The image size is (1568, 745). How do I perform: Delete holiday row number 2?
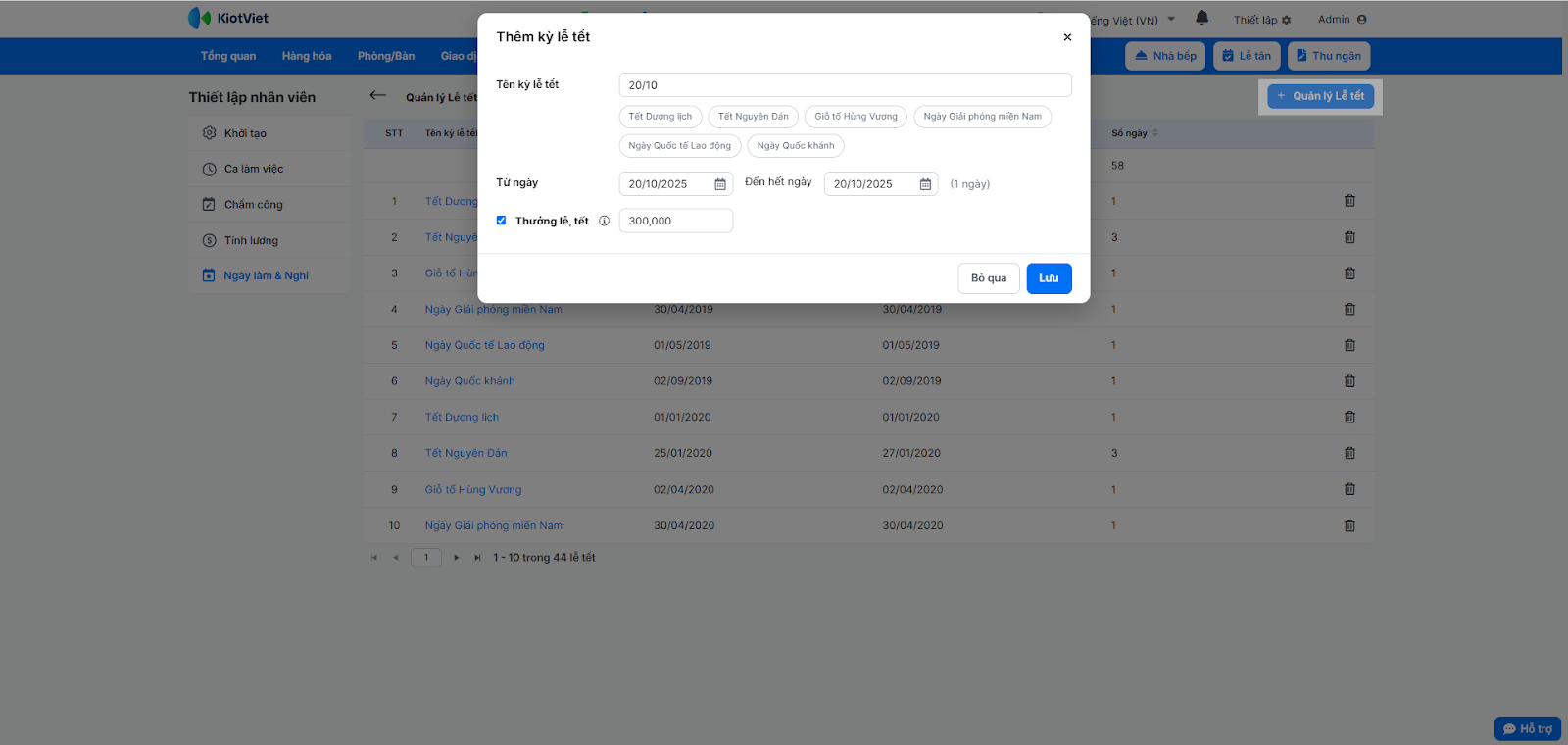pyautogui.click(x=1349, y=237)
